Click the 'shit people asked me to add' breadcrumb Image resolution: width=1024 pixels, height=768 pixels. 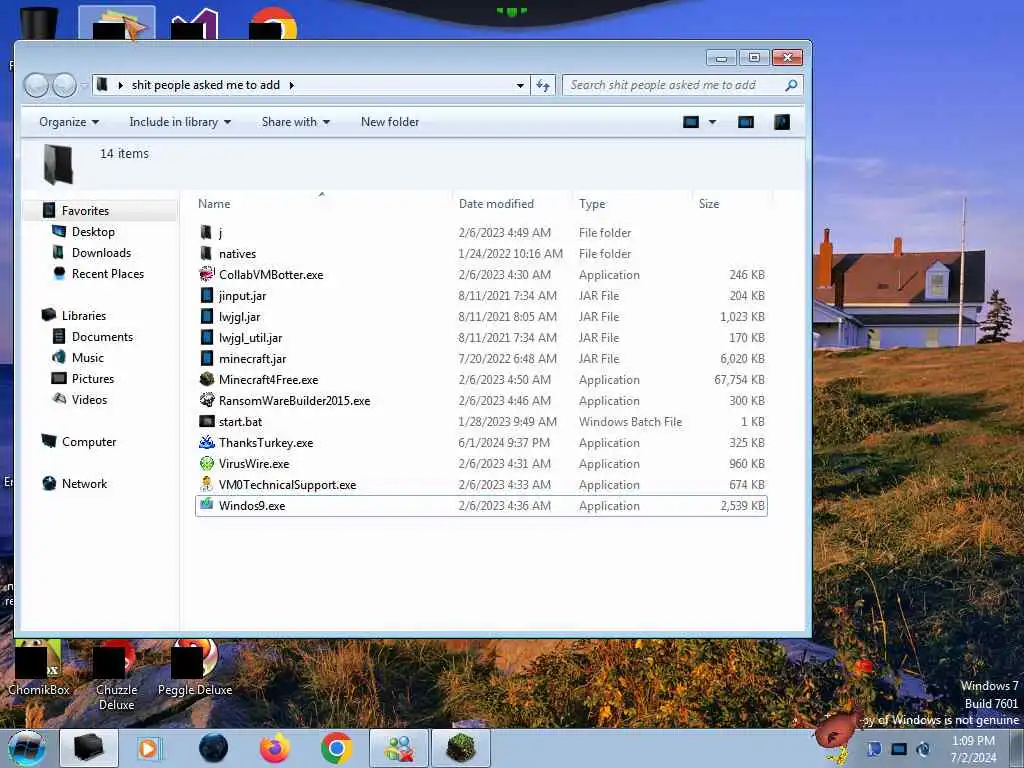(x=206, y=85)
